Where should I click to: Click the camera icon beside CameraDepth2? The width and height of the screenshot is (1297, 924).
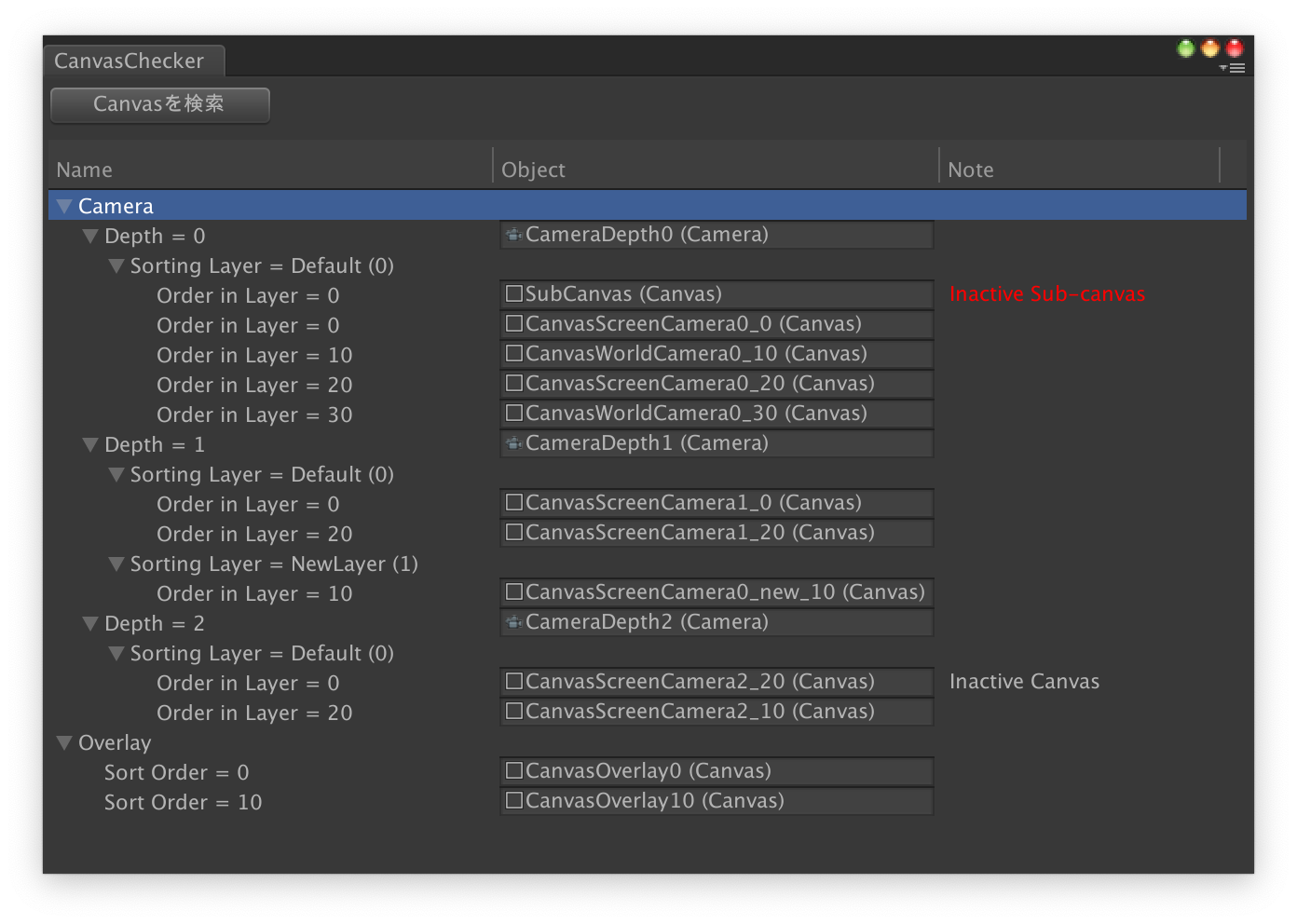pyautogui.click(x=513, y=622)
